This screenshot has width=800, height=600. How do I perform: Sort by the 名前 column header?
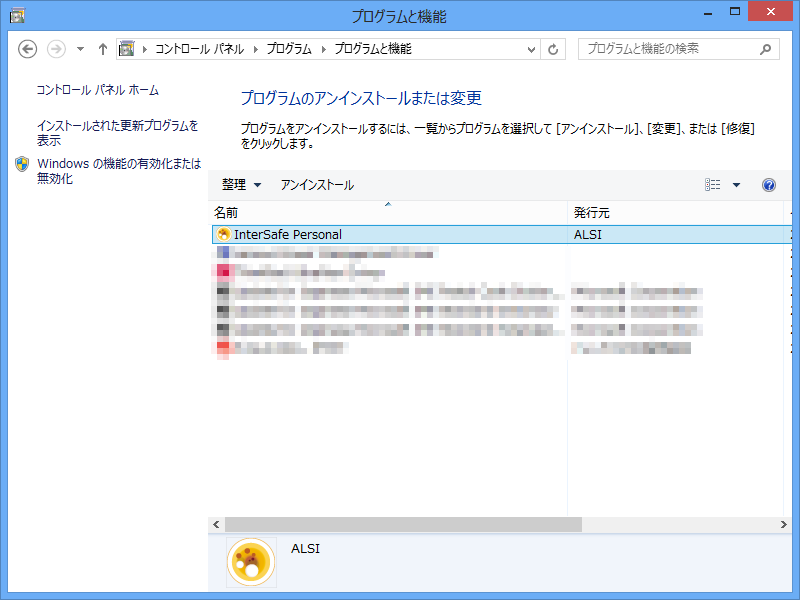388,213
